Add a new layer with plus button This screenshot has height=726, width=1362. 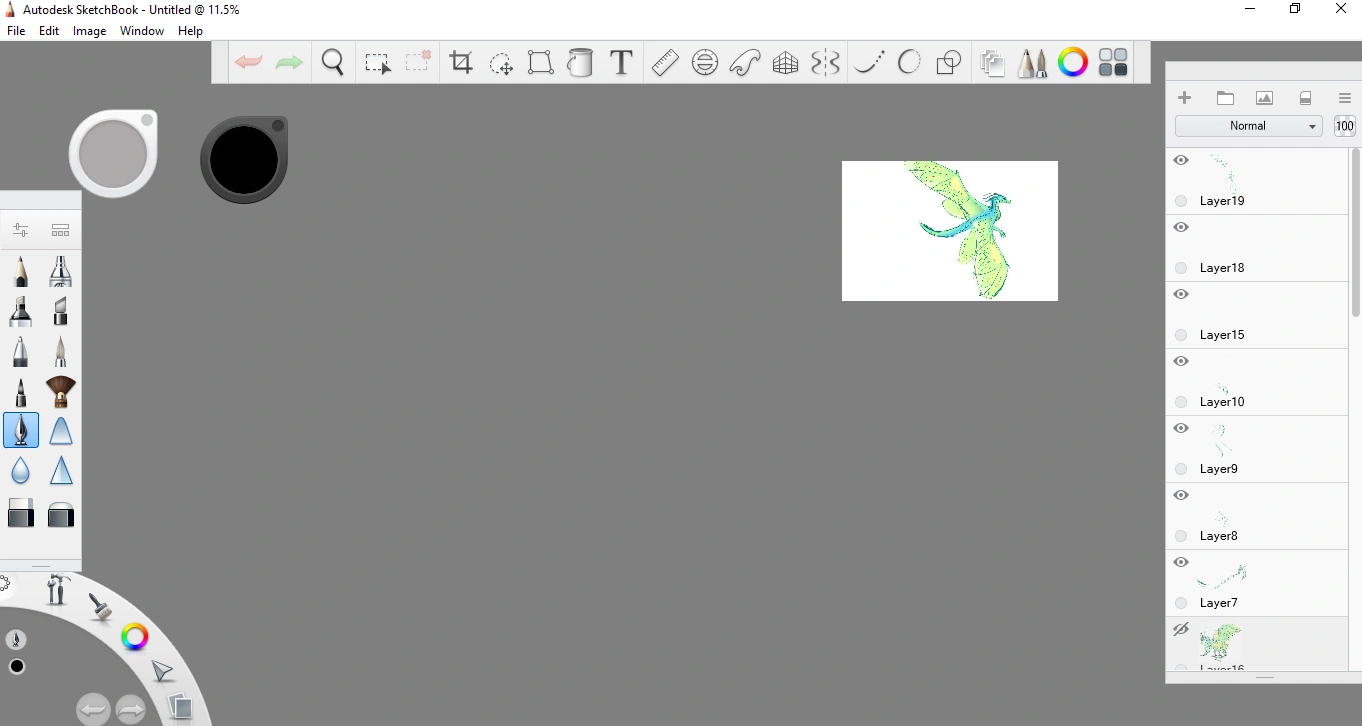(x=1185, y=98)
